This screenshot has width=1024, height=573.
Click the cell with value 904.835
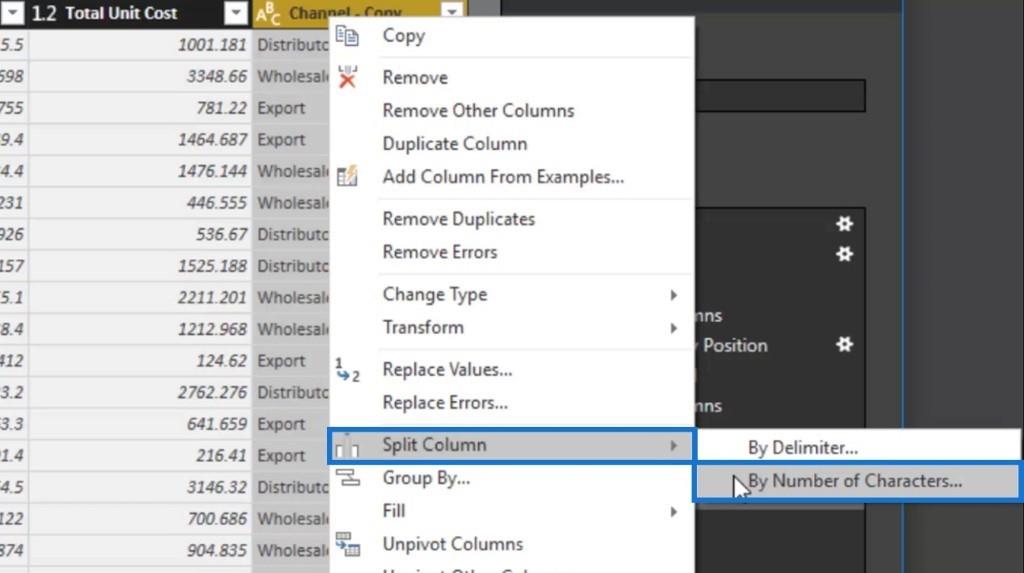click(139, 550)
